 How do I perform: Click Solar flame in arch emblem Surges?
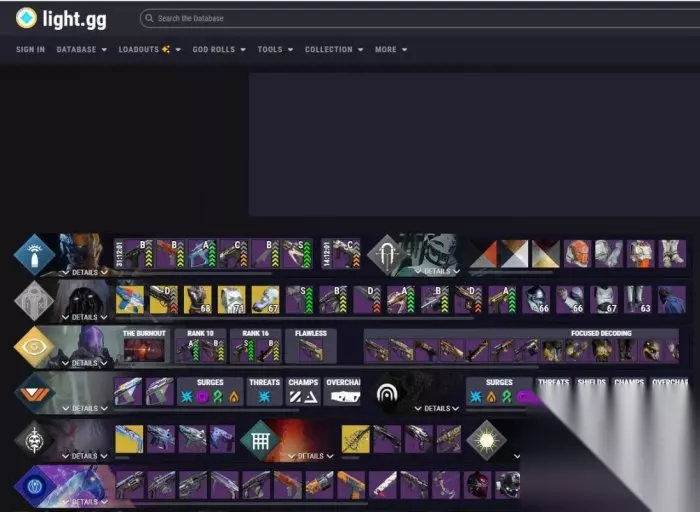coord(492,397)
